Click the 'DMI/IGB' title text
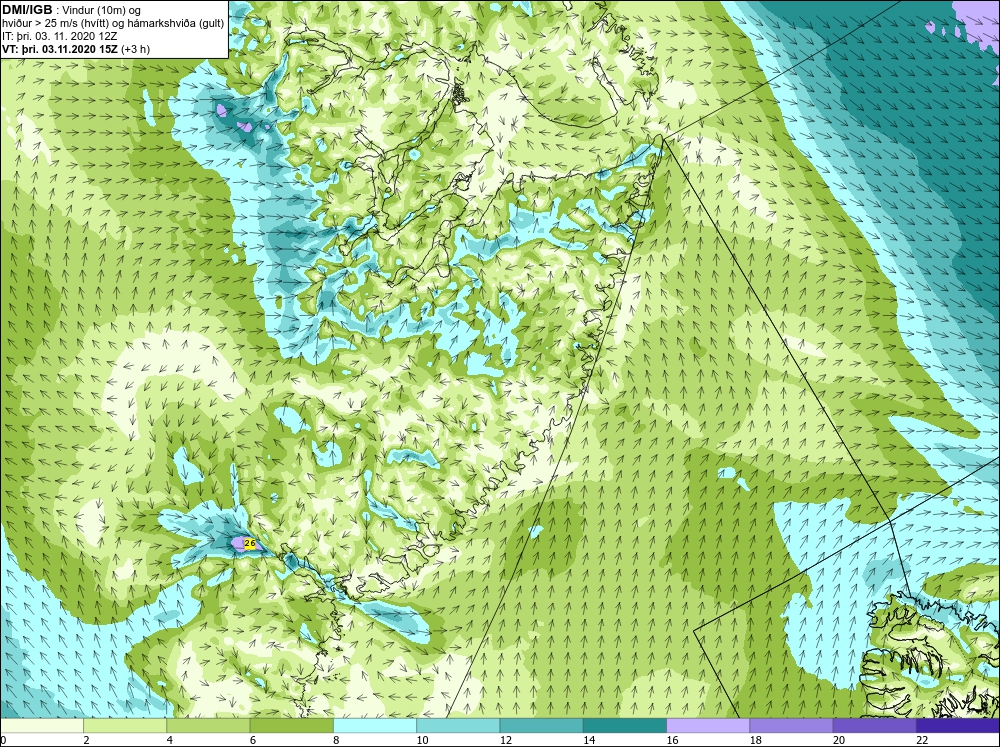Image resolution: width=1000 pixels, height=747 pixels. [x=27, y=10]
